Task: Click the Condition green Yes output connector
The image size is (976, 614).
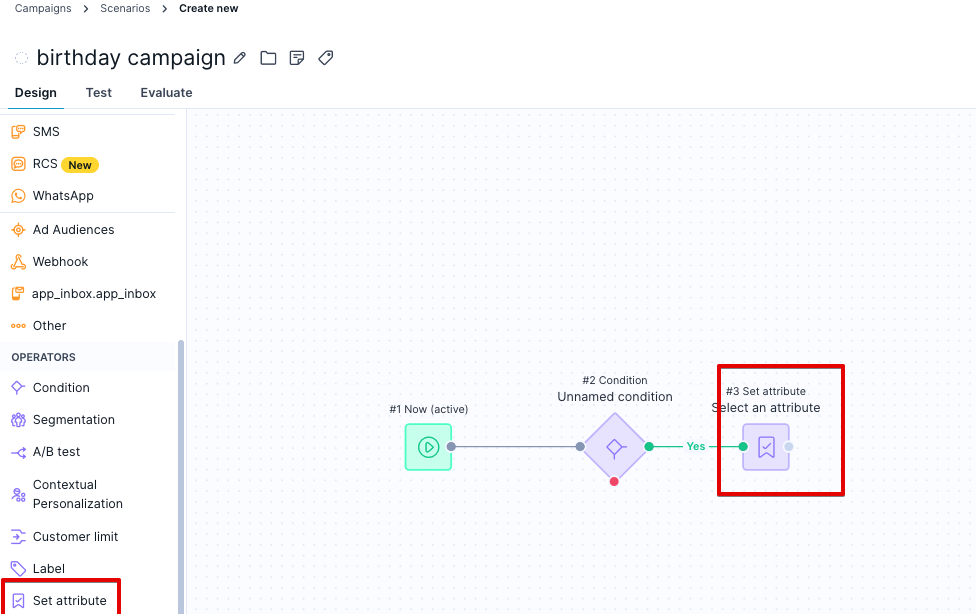Action: (649, 446)
